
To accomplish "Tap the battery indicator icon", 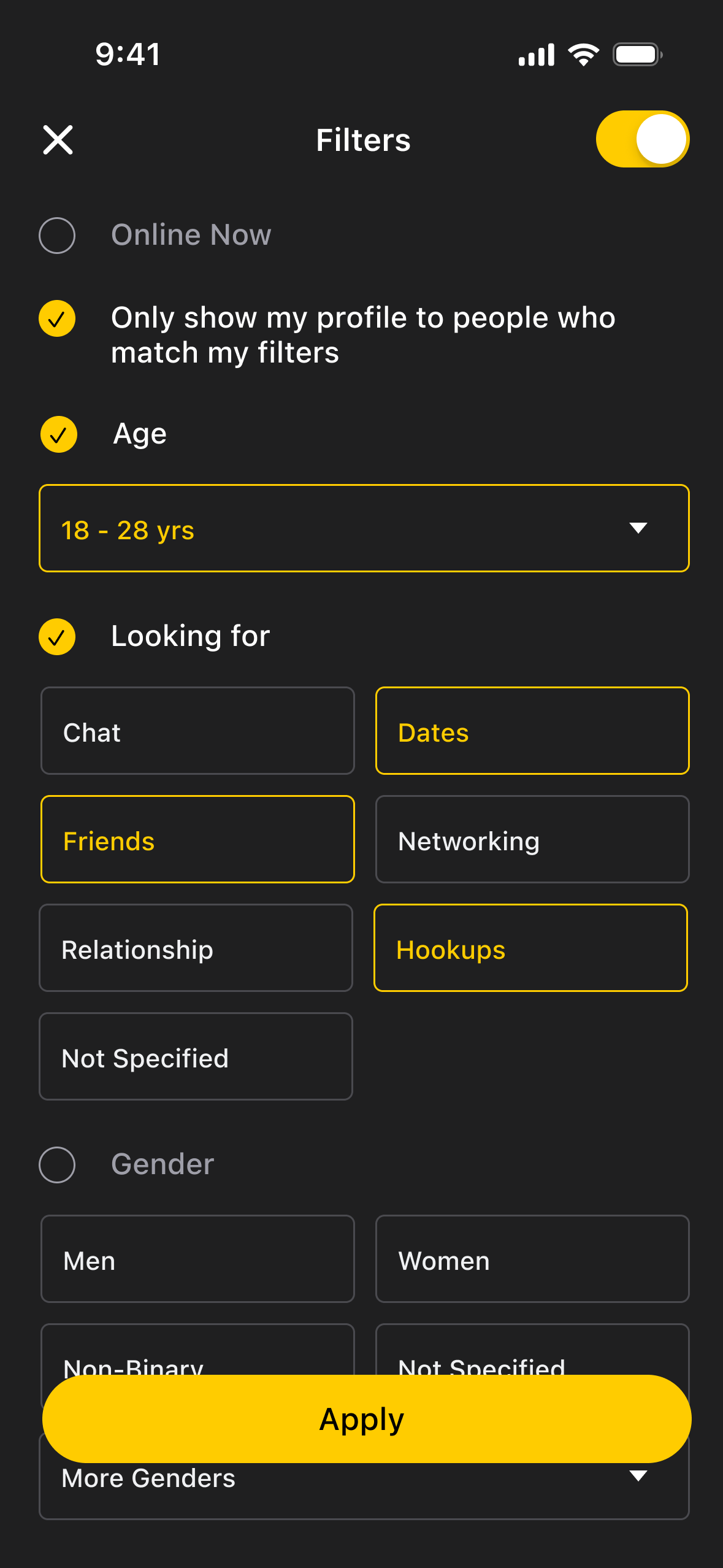I will 637,55.
